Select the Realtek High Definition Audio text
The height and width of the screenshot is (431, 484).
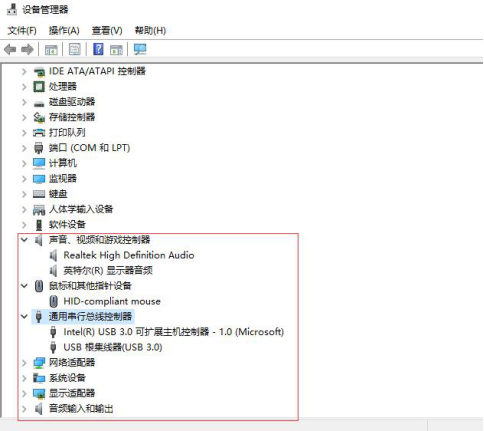click(129, 255)
